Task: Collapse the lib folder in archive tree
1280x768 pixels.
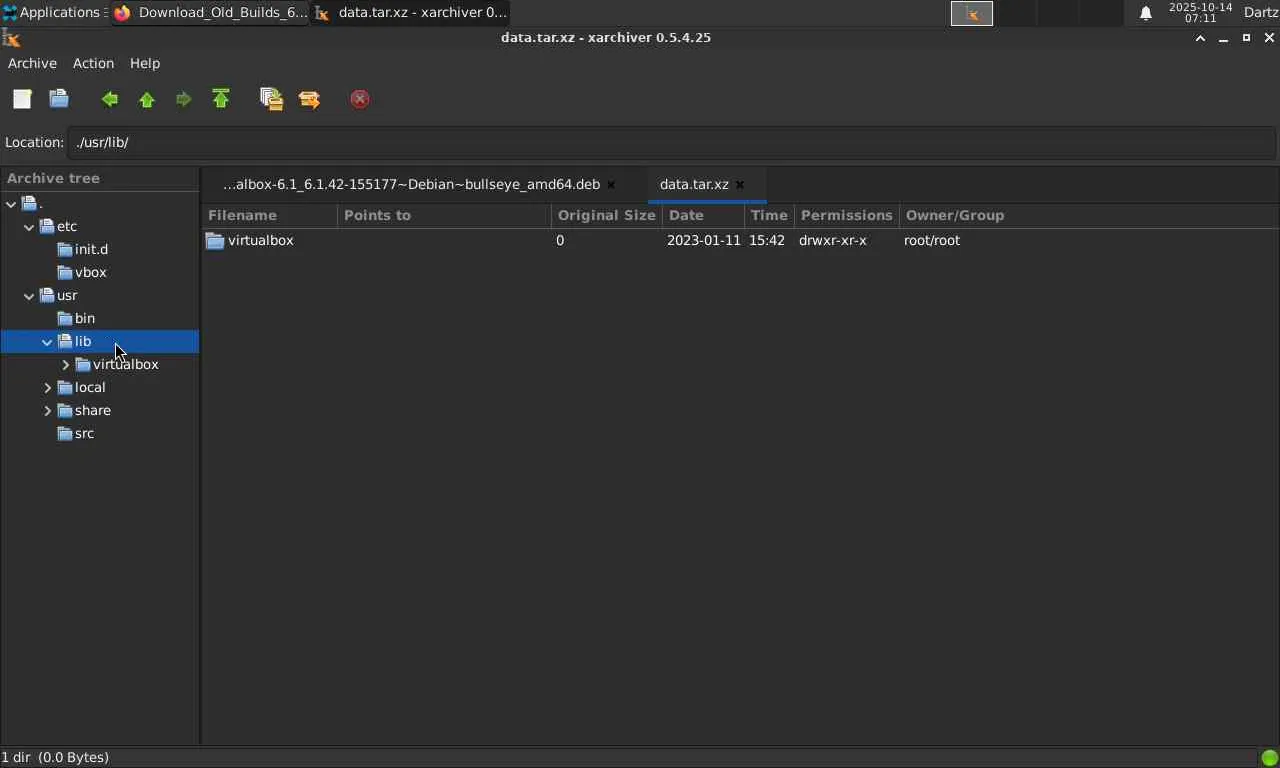Action: pos(47,342)
